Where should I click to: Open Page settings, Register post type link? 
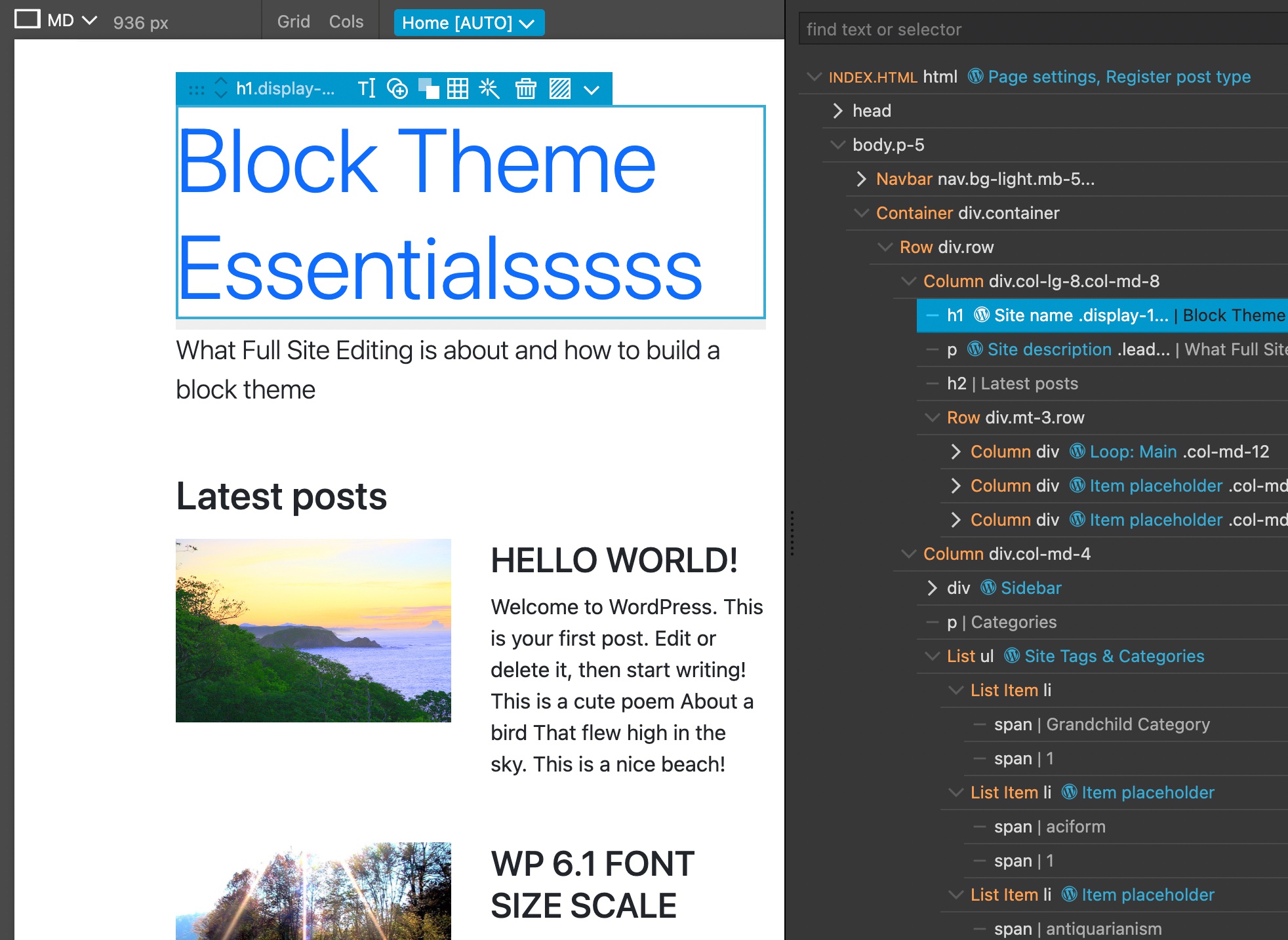1119,77
